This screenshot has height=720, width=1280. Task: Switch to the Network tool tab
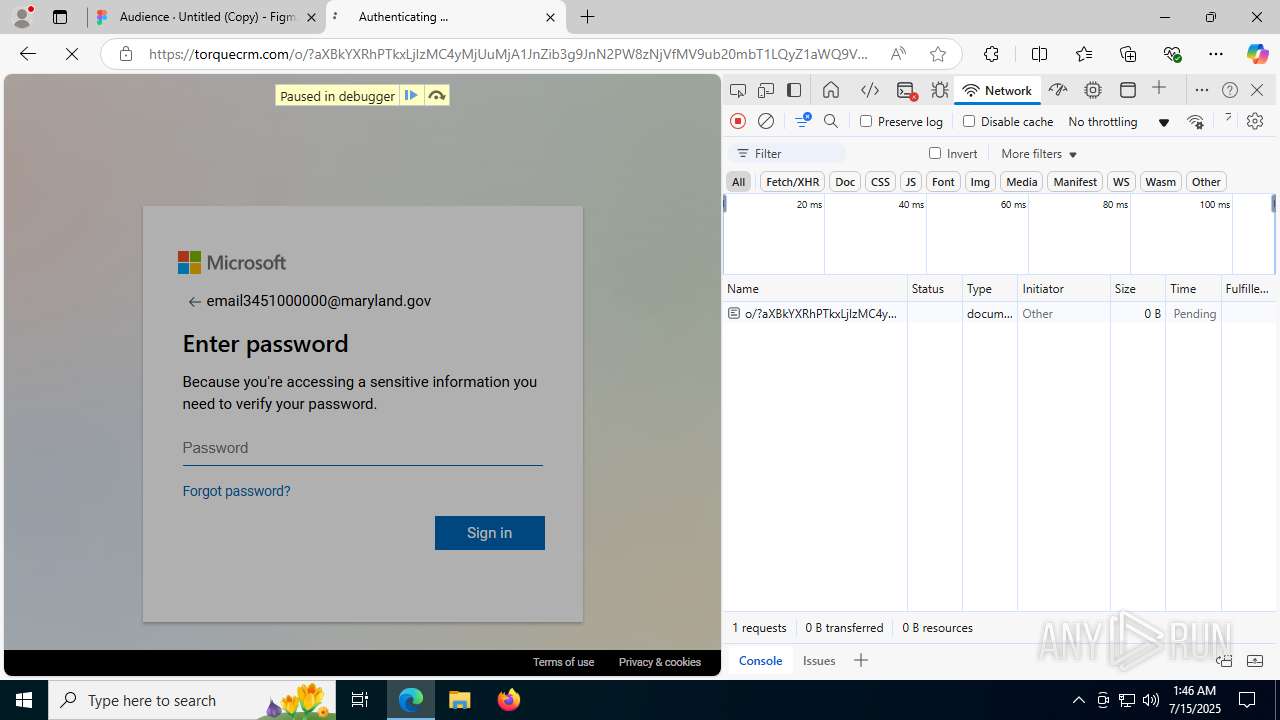pyautogui.click(x=997, y=90)
